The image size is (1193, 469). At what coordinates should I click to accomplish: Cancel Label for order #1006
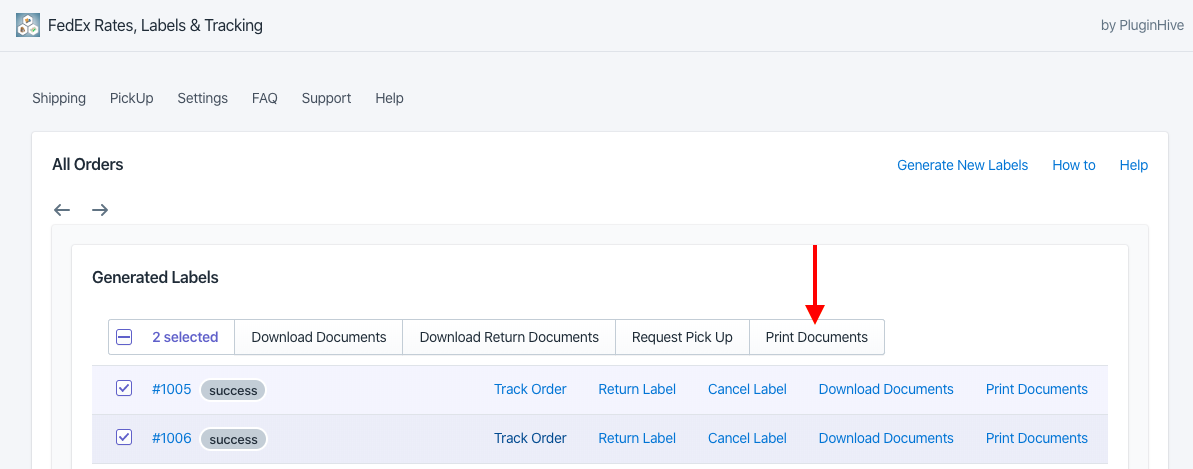(747, 438)
